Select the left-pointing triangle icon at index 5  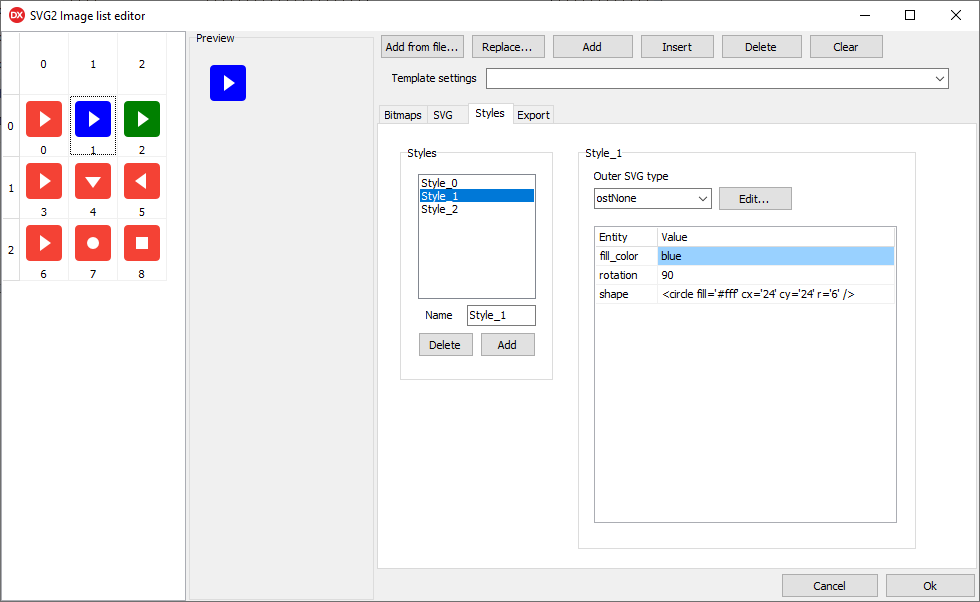pos(142,181)
